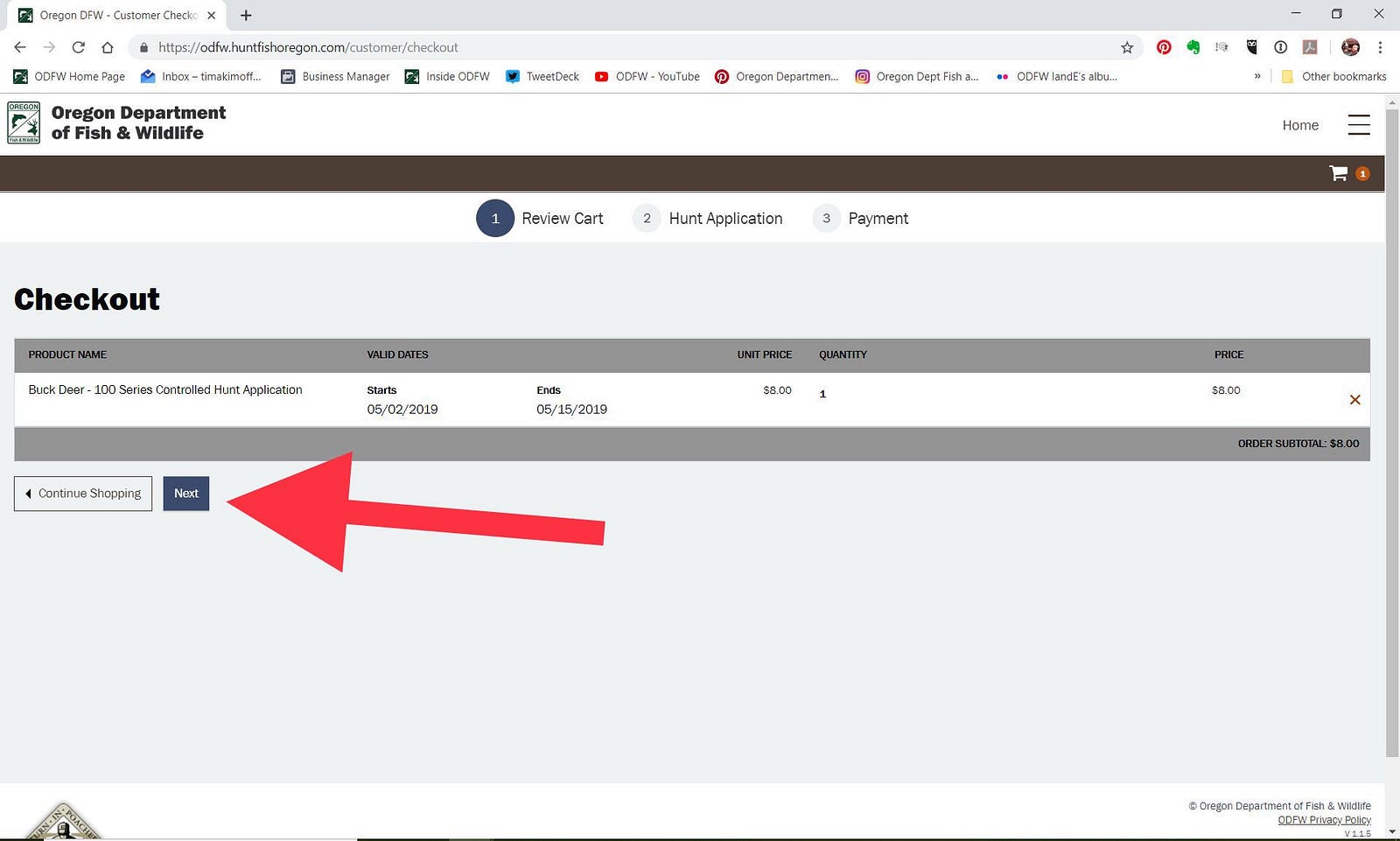Open ODFW - YouTube bookmark

[647, 76]
